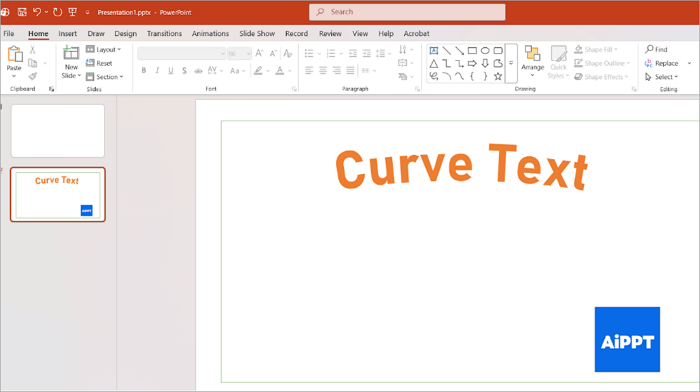Image resolution: width=700 pixels, height=392 pixels.
Task: Switch to the Animations tab
Action: point(210,33)
